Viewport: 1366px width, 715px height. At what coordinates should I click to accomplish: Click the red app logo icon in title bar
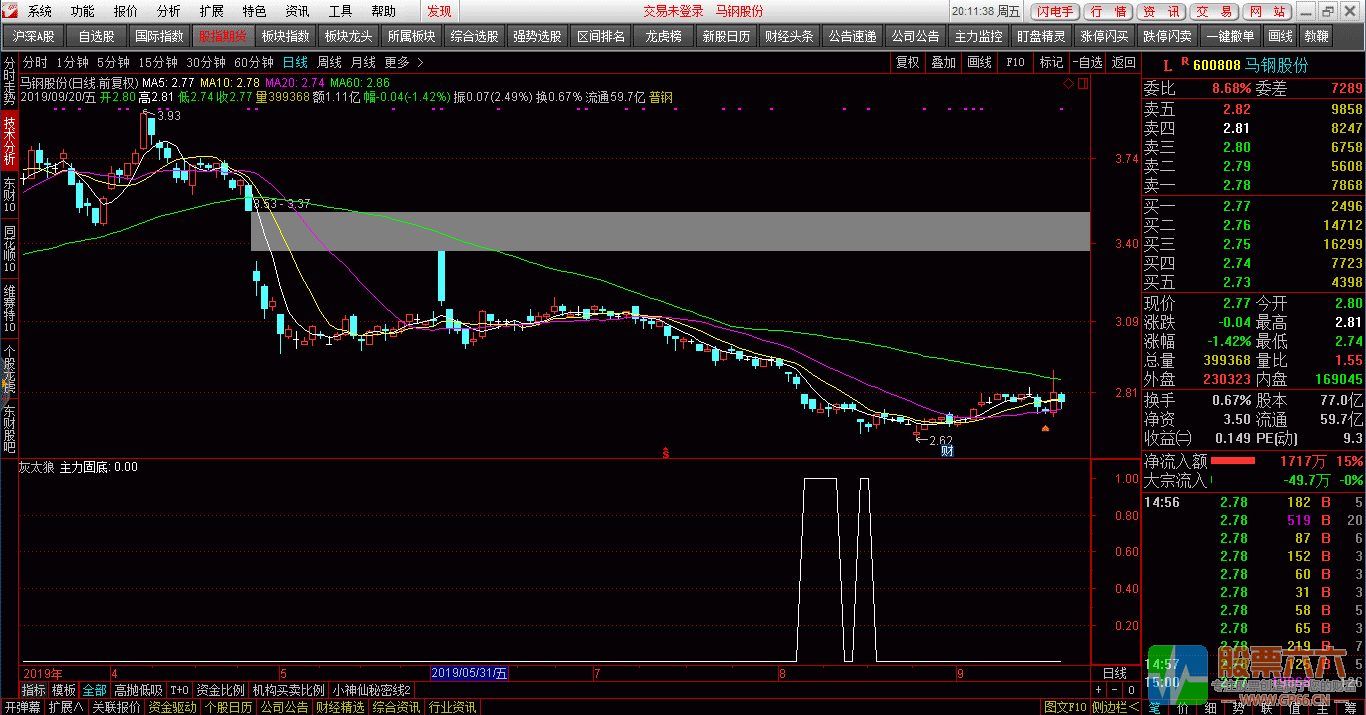(x=10, y=11)
